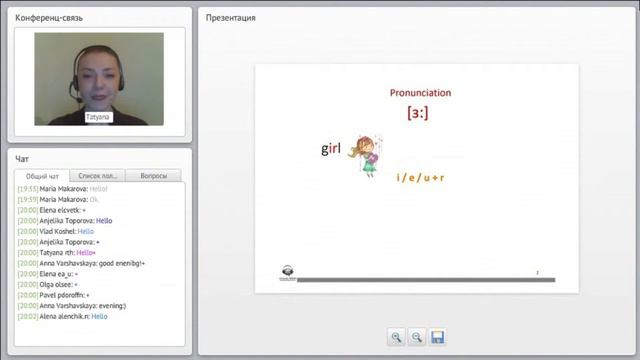Select Anjelika Toporova's 'Hello' message
The width and height of the screenshot is (640, 360).
click(64, 221)
